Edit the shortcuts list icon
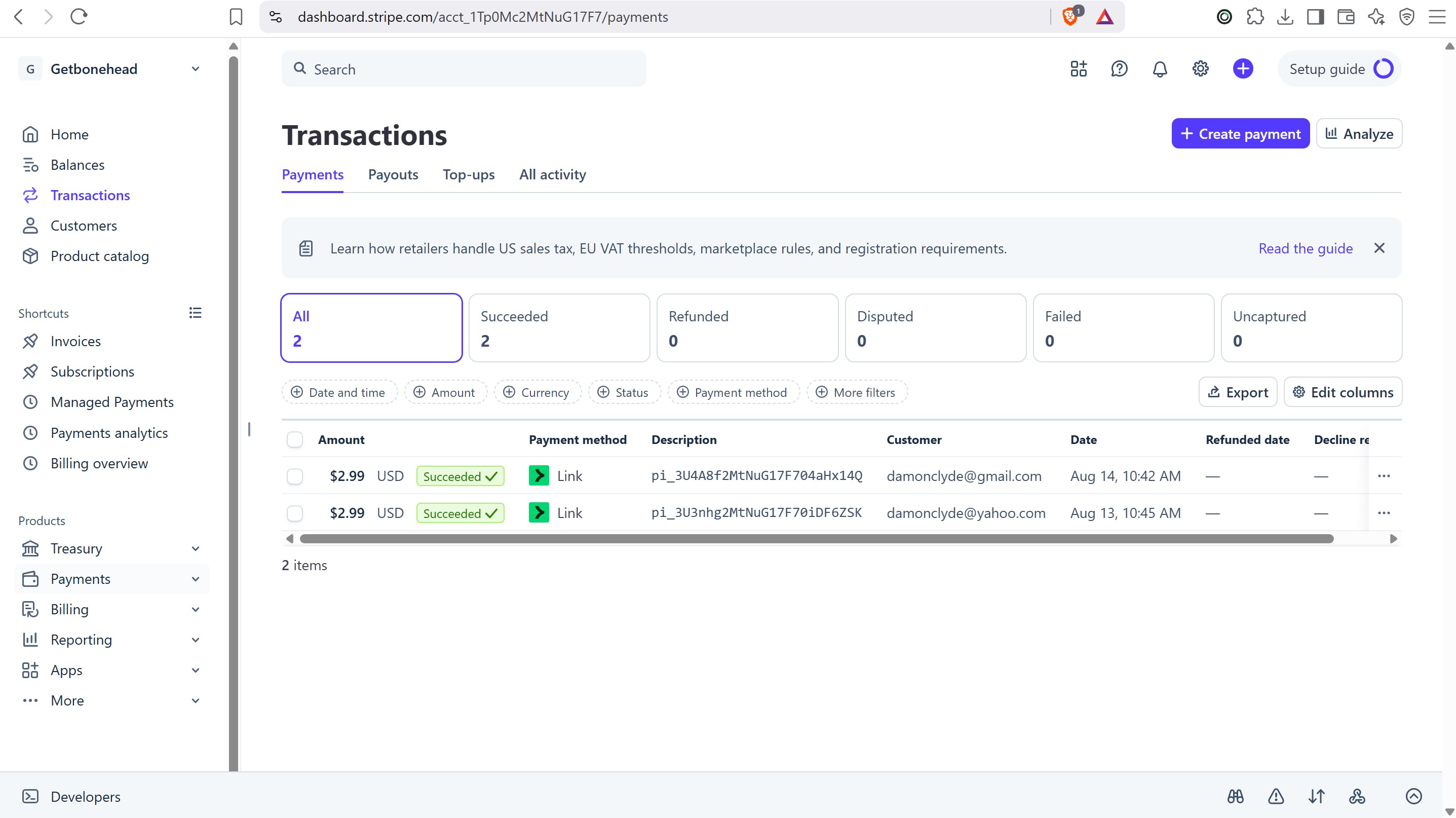This screenshot has height=818, width=1456. [x=196, y=313]
